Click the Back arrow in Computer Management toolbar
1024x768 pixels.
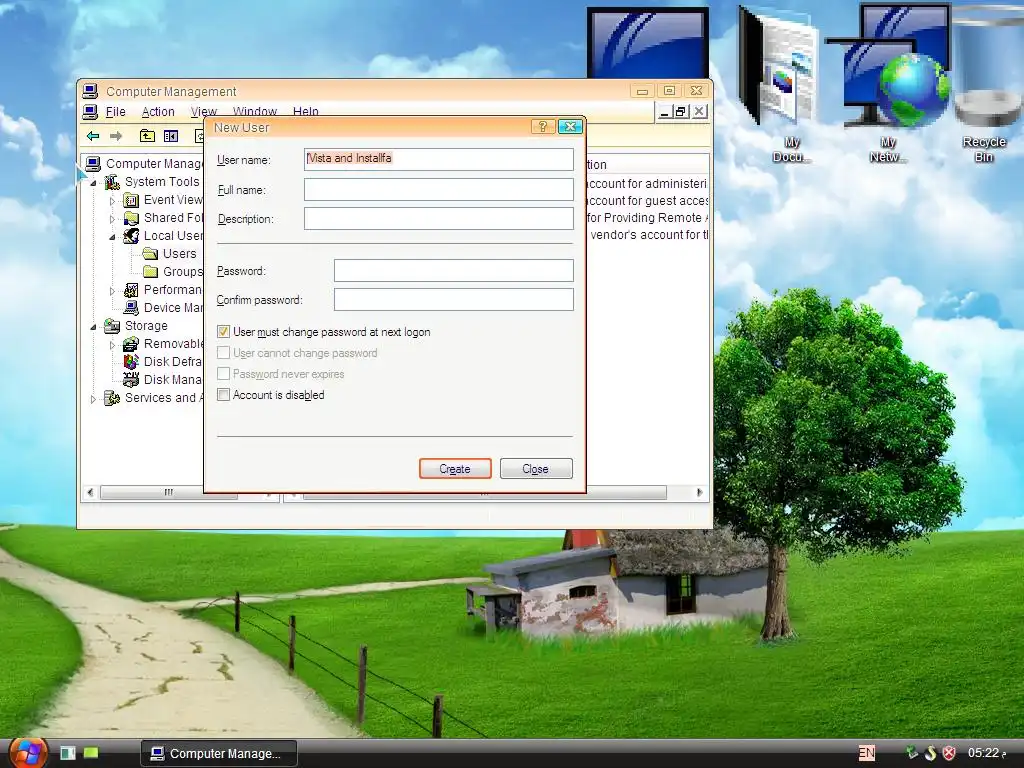(93, 136)
